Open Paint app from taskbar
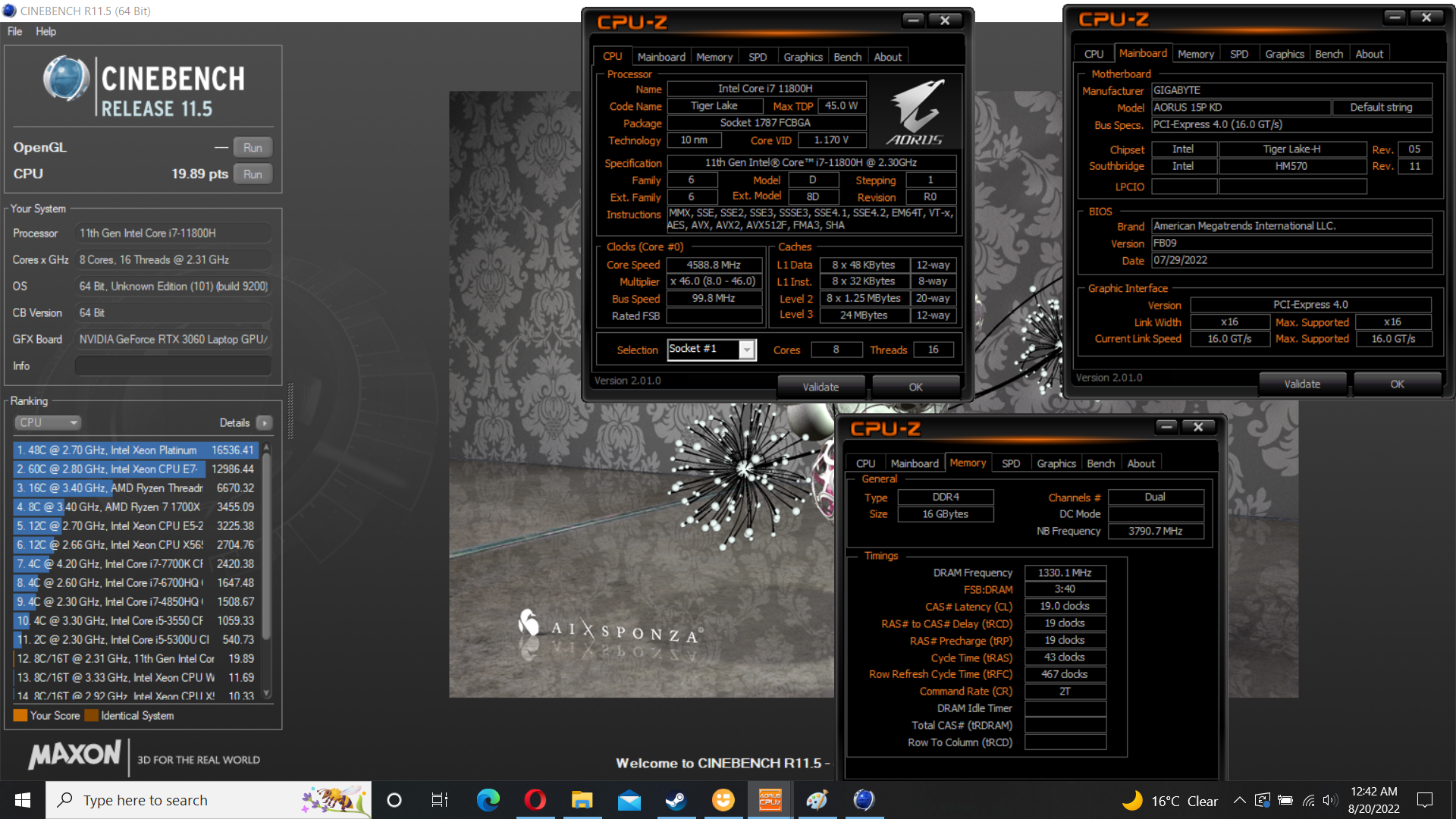Image resolution: width=1456 pixels, height=819 pixels. [x=817, y=800]
